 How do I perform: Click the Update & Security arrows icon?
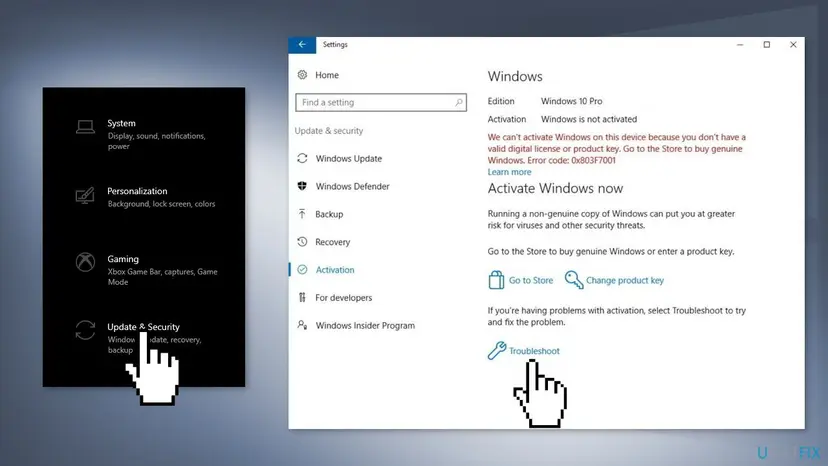point(85,330)
